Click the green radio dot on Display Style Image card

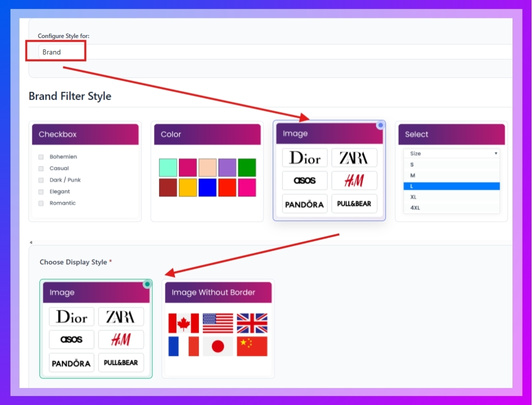point(147,284)
